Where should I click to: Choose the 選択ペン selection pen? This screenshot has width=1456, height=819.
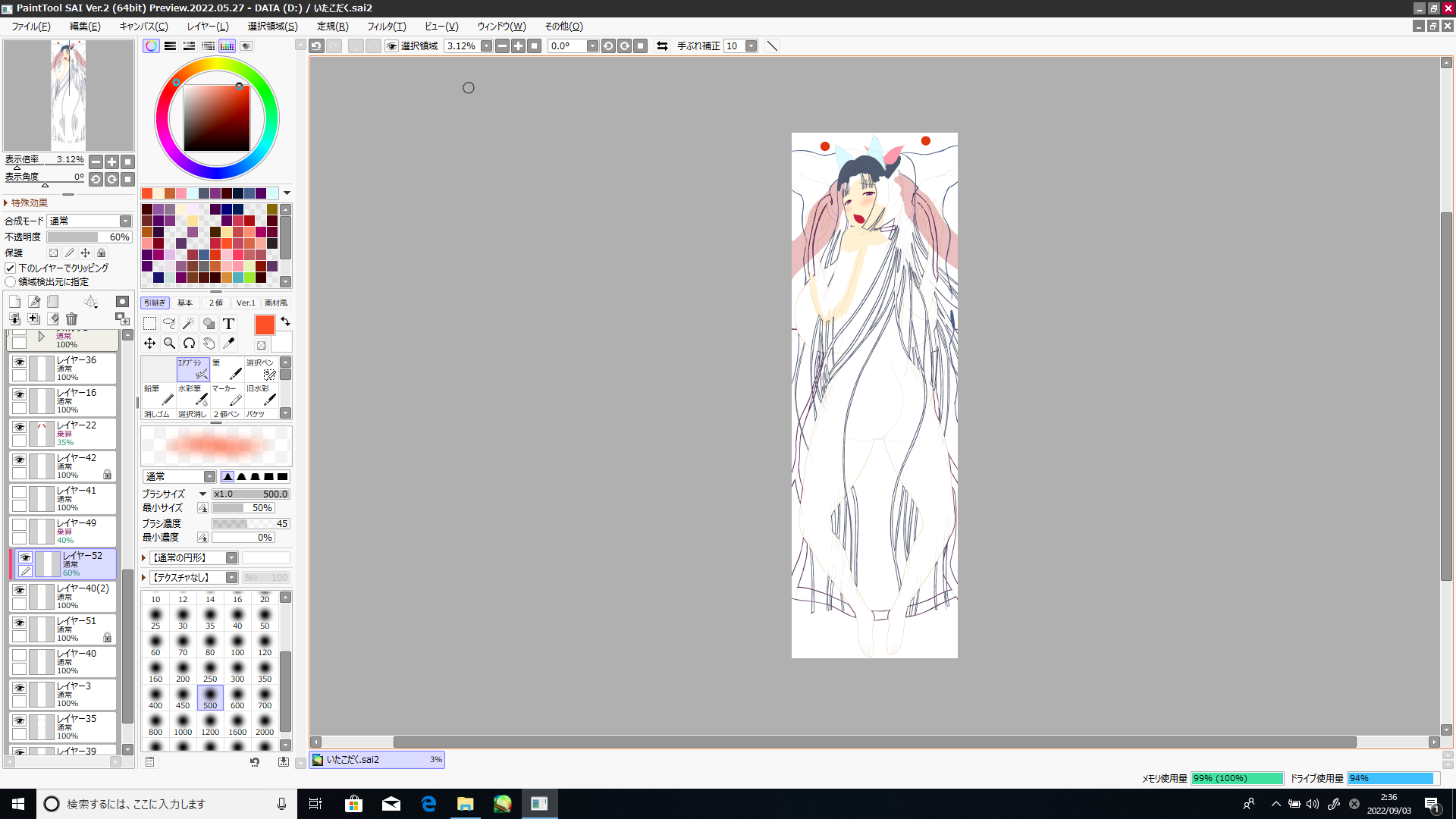click(x=262, y=369)
